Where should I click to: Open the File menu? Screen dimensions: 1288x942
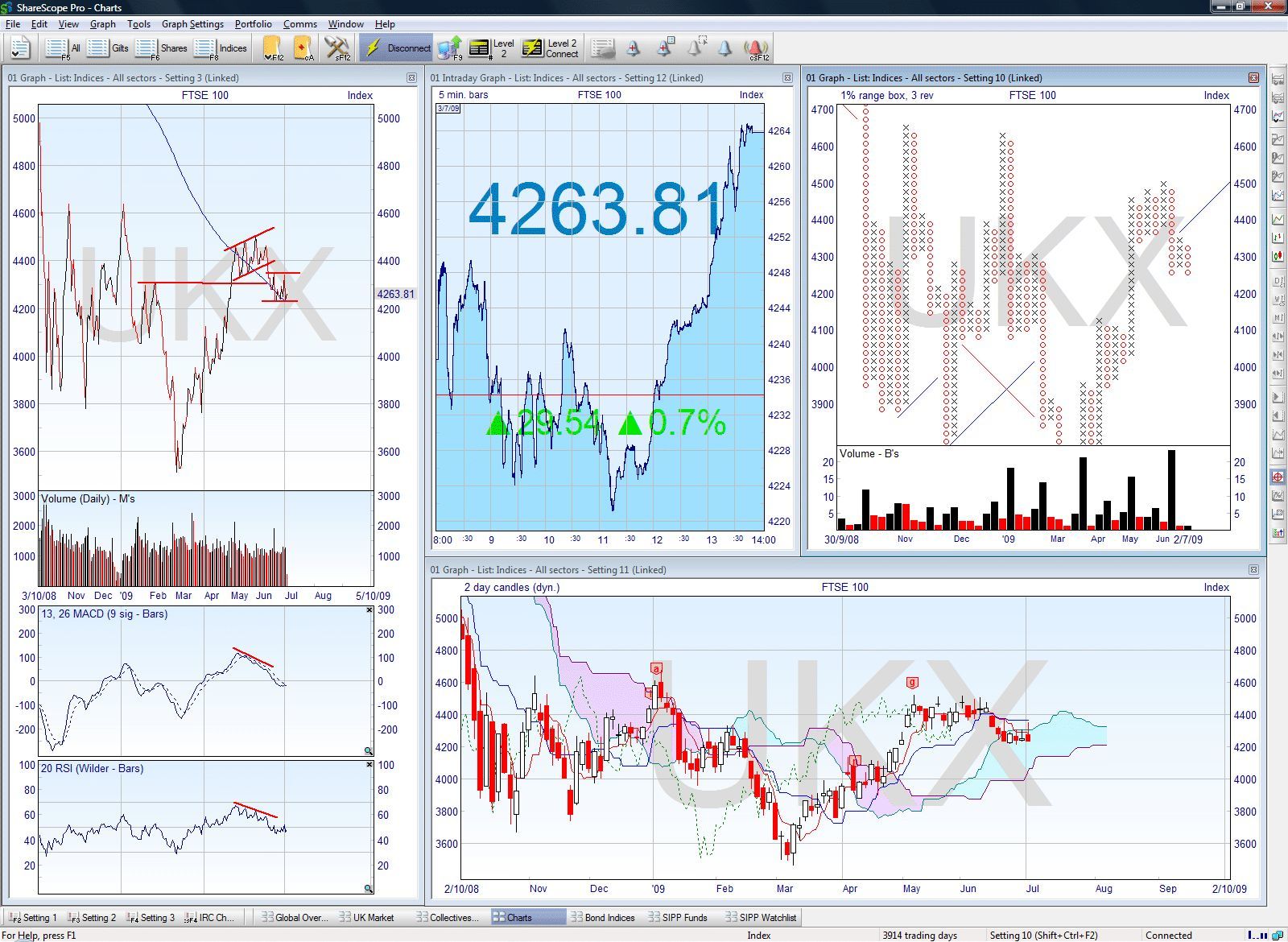tap(13, 24)
